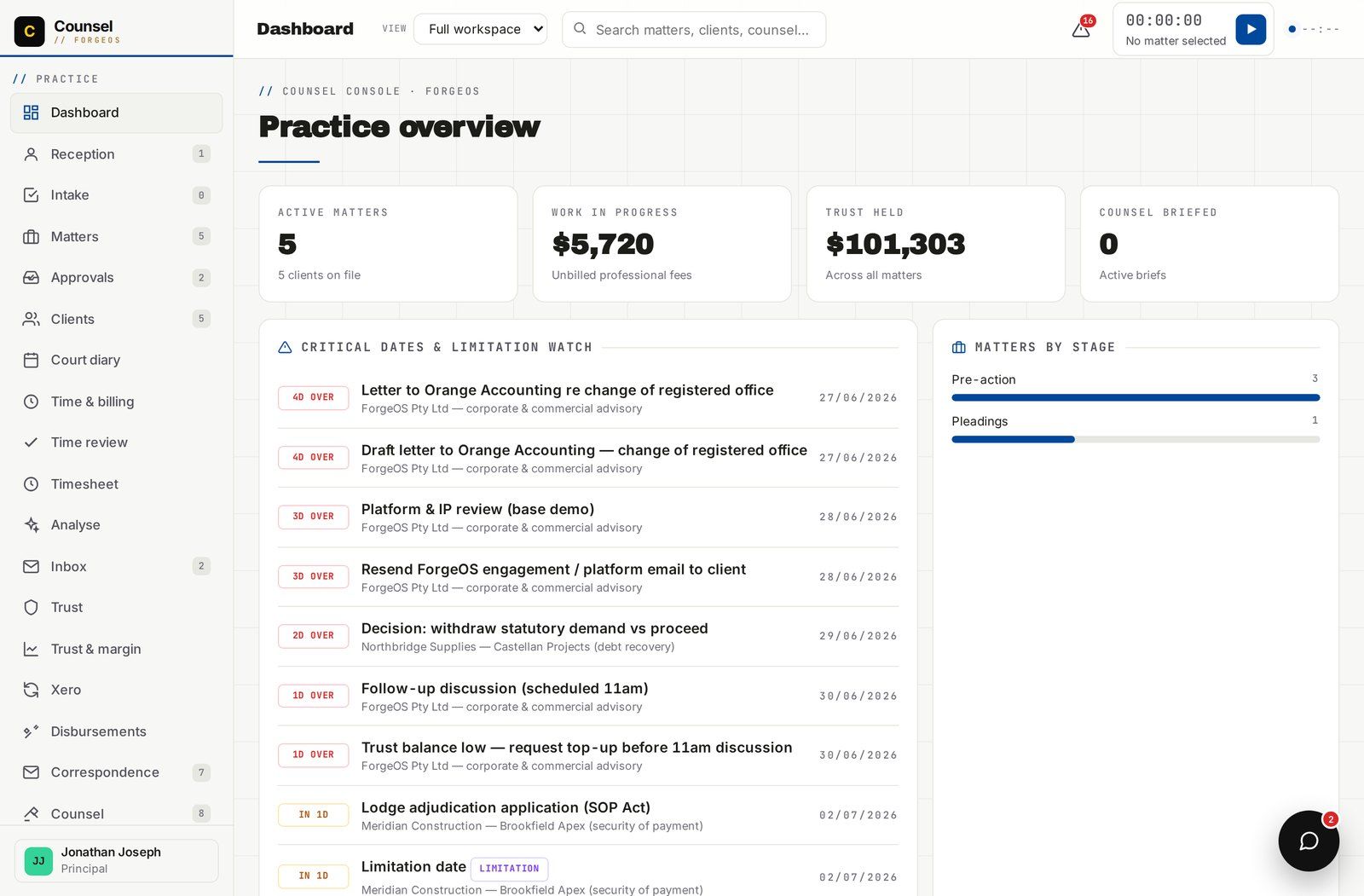Viewport: 1364px width, 896px height.
Task: Select Counsel in the sidebar
Action: coord(116,814)
